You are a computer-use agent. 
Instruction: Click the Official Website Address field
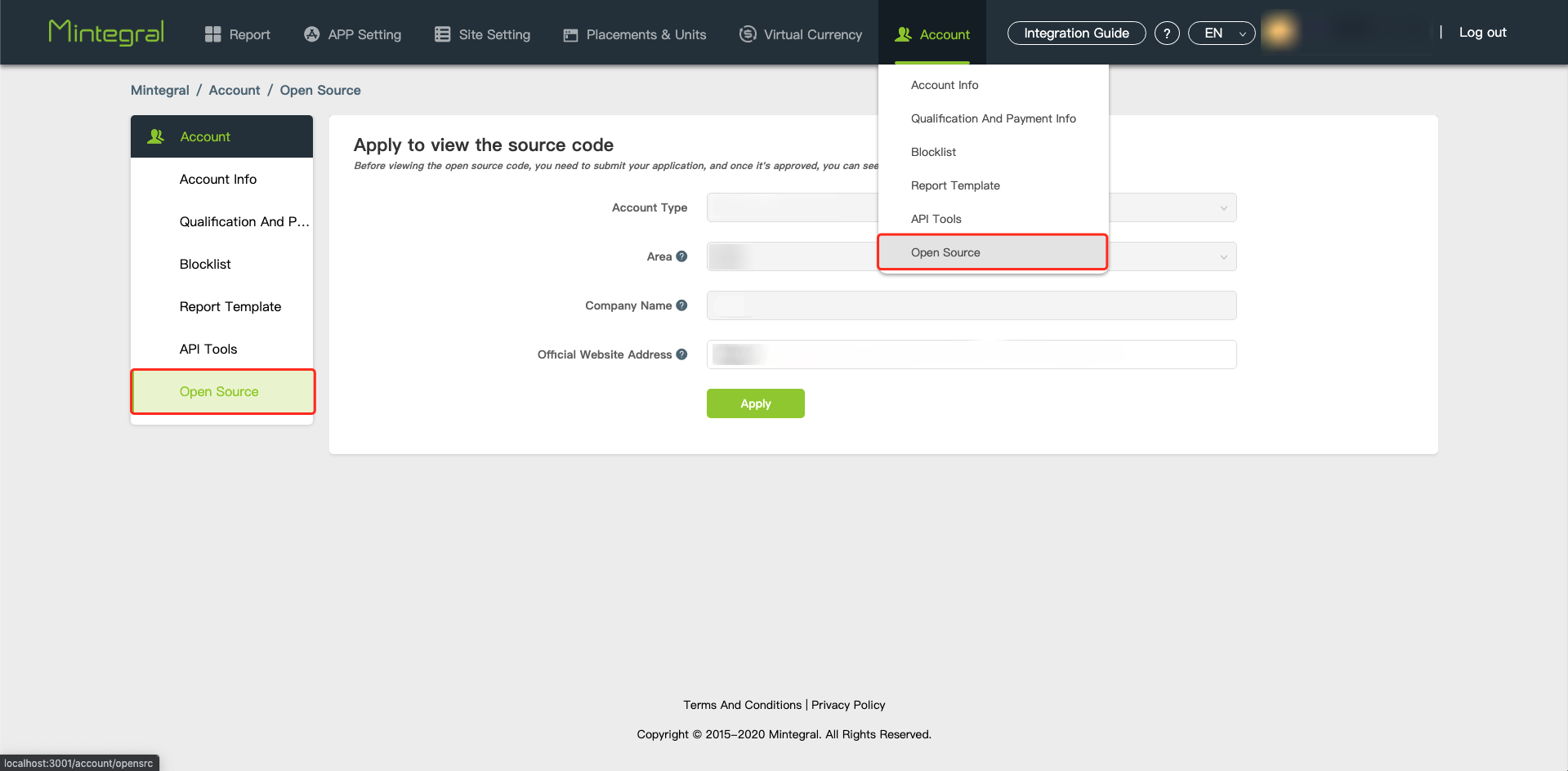[972, 354]
